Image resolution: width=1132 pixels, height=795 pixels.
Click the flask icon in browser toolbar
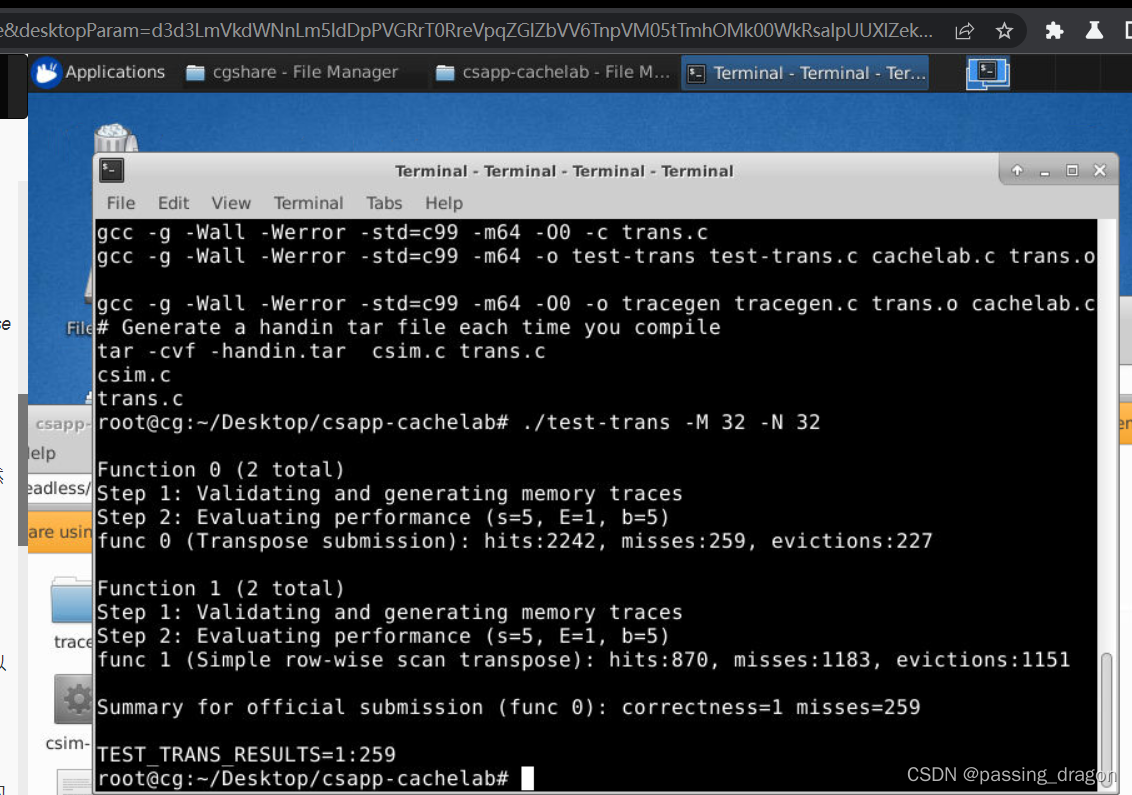[1094, 30]
